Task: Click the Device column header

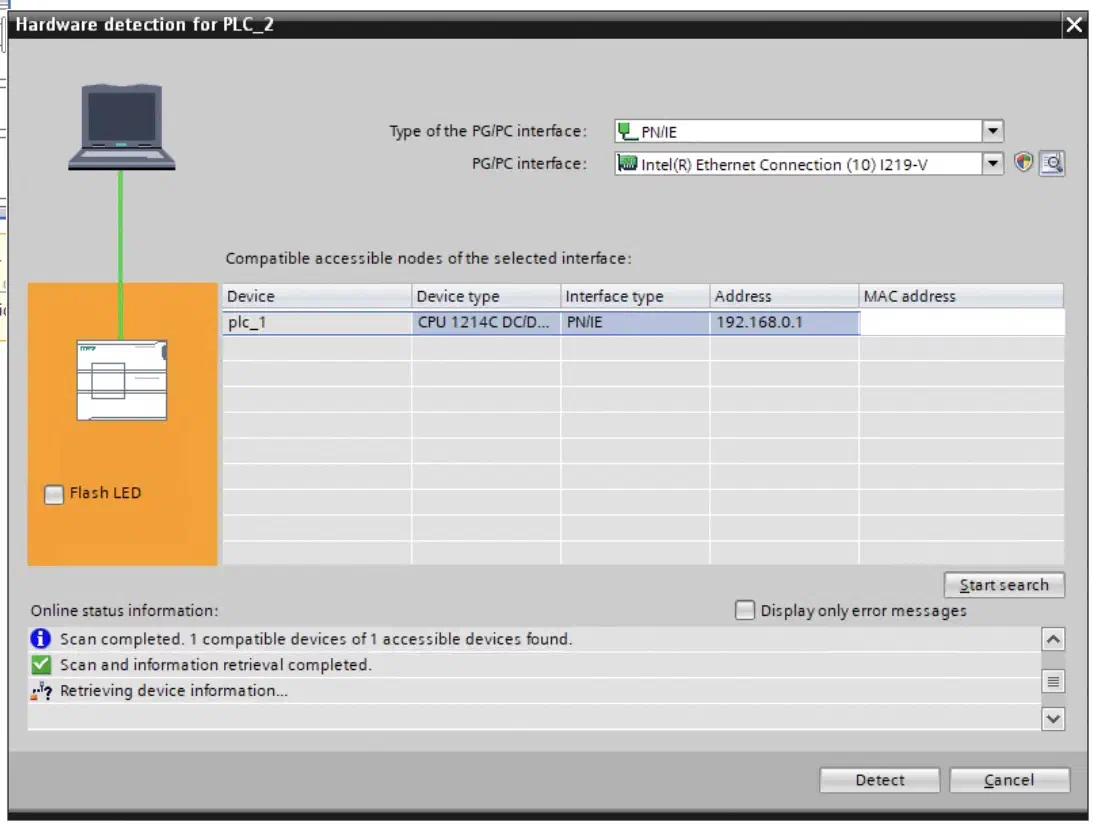Action: [317, 296]
